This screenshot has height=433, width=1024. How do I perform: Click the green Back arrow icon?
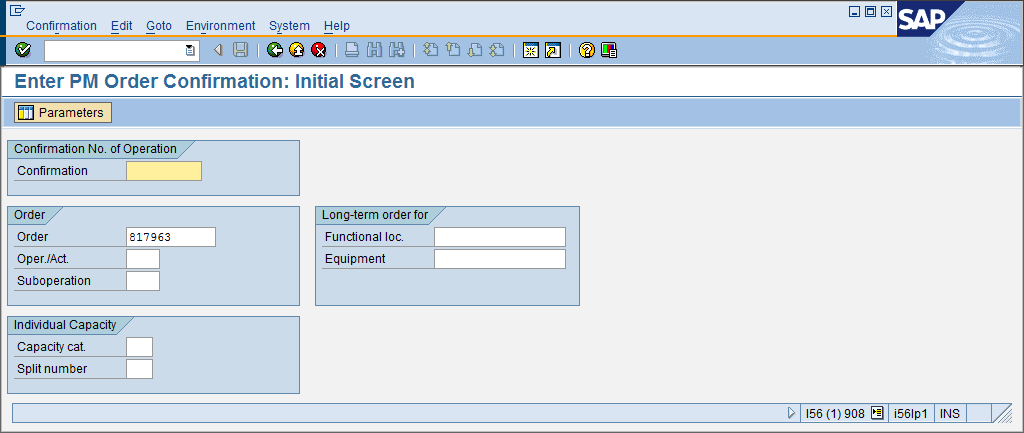(275, 50)
